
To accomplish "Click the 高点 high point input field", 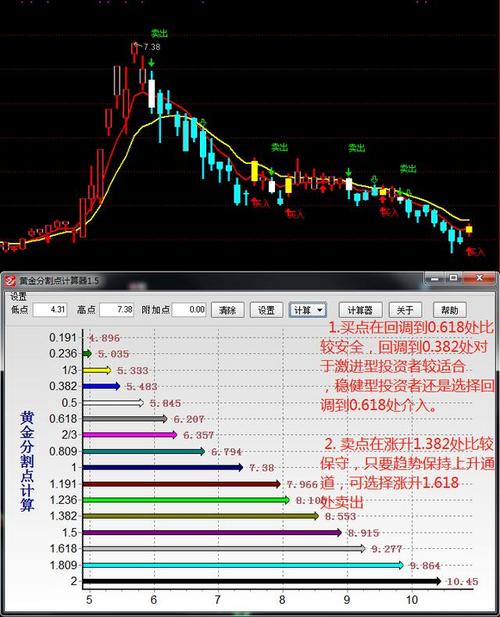I will click(x=117, y=310).
